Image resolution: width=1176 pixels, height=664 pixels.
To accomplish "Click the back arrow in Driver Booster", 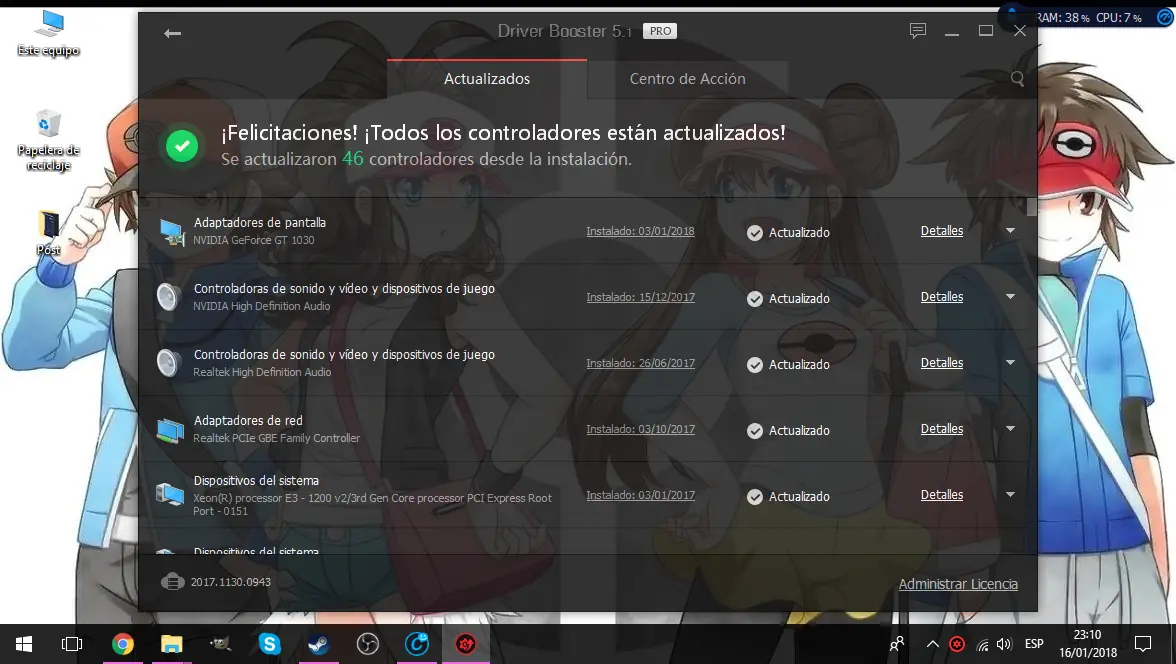I will click(172, 32).
